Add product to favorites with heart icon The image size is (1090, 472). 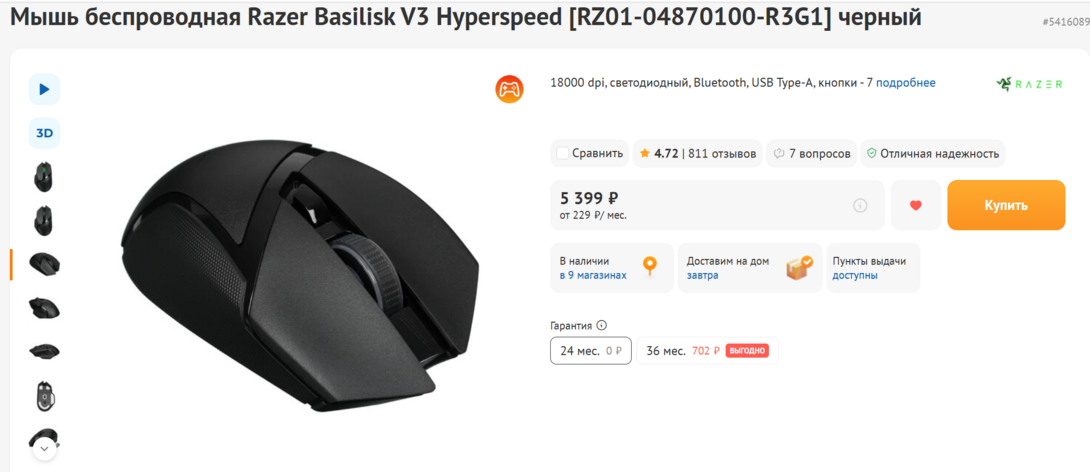[916, 205]
